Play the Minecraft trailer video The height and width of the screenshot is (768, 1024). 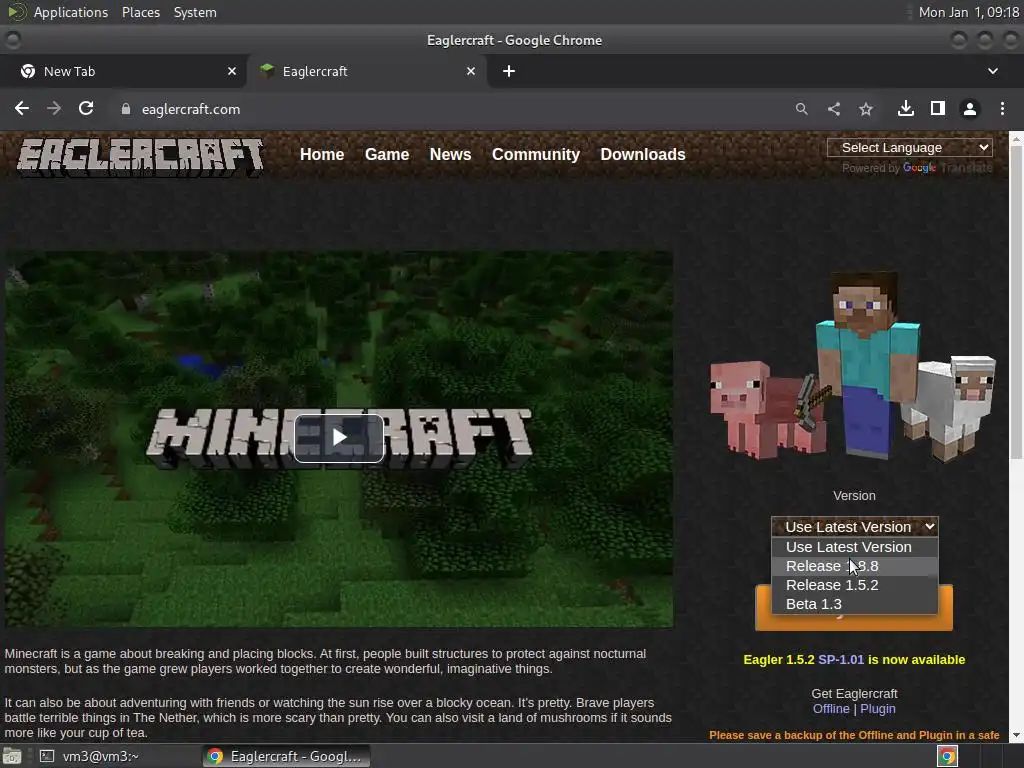[x=339, y=438]
